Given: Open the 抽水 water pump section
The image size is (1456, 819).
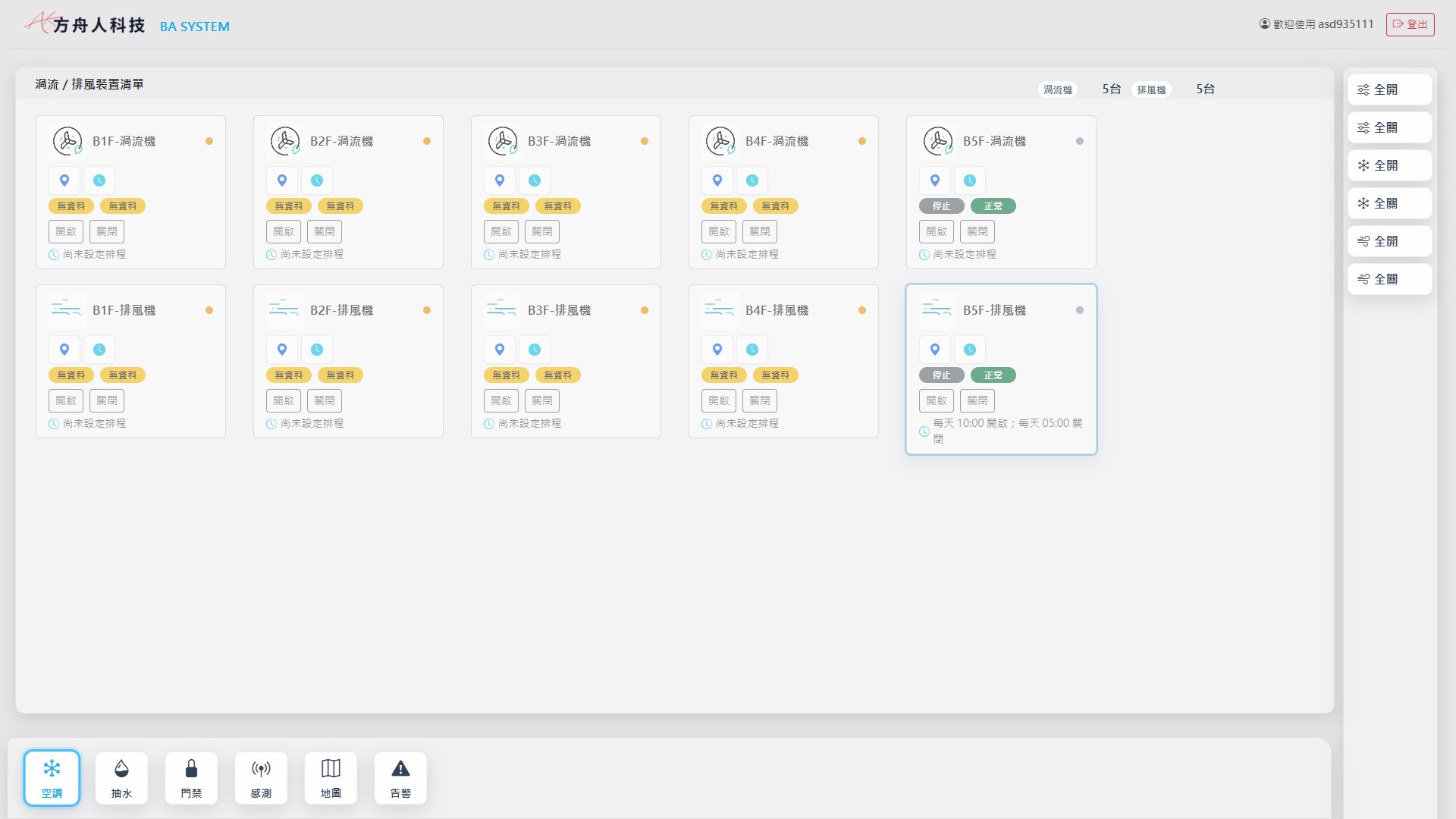Looking at the screenshot, I should [x=121, y=778].
